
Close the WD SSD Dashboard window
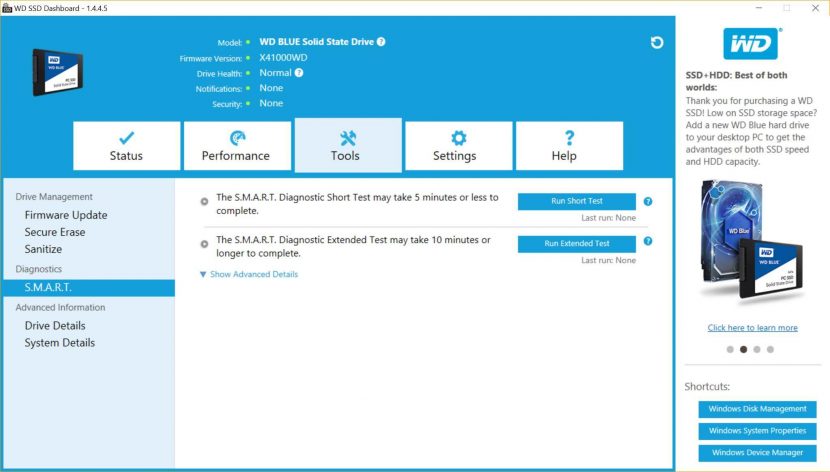[815, 8]
